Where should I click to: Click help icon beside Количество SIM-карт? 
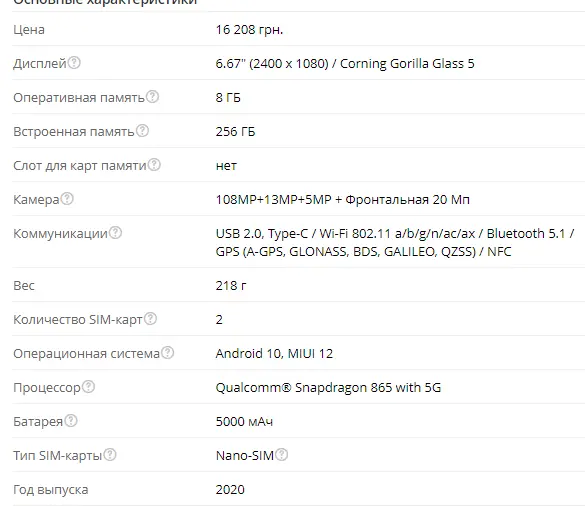click(150, 319)
